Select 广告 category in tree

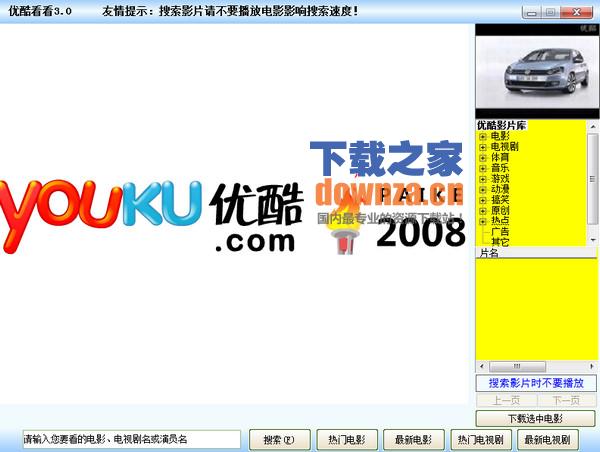click(x=500, y=232)
